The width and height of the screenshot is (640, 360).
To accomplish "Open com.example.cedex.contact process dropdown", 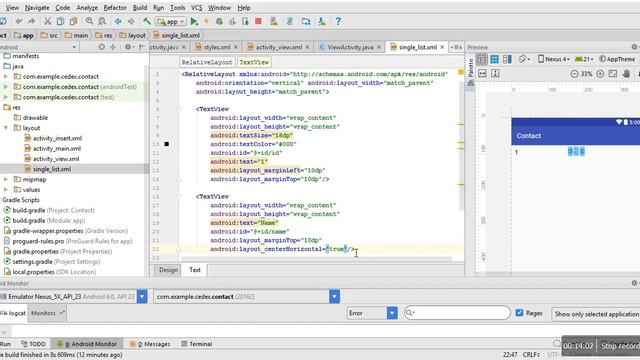I will (x=334, y=296).
